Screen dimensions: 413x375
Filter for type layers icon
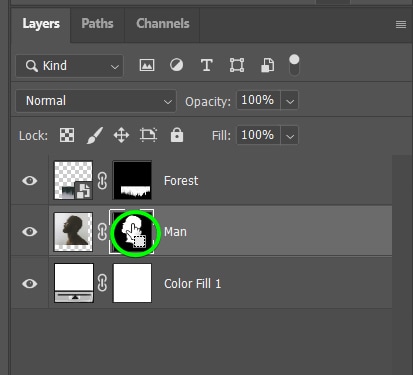[x=206, y=65]
